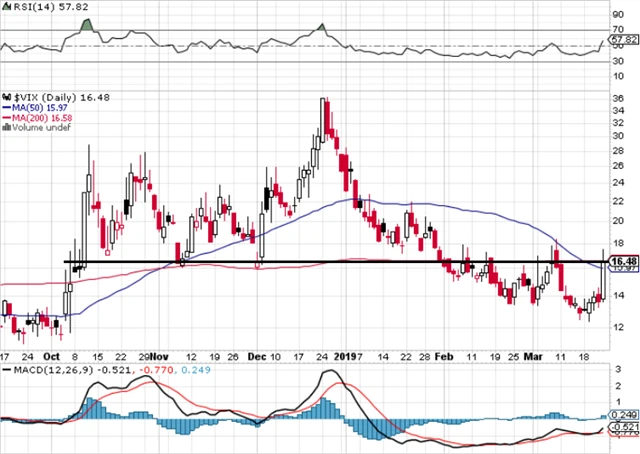Click the black horizontal support line
Image resolution: width=640 pixels, height=454 pixels.
(300, 262)
